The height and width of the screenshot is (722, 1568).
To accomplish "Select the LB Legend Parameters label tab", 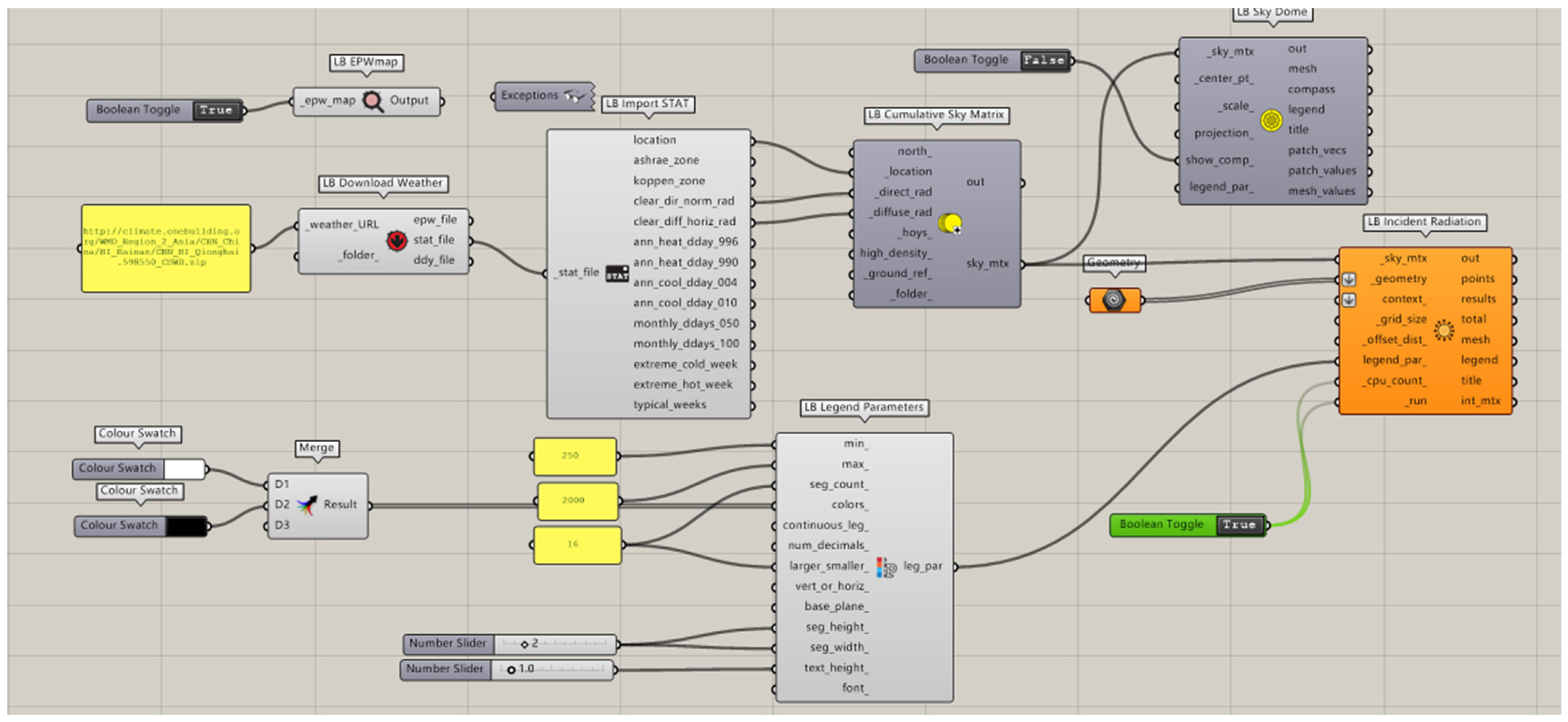I will tap(864, 407).
